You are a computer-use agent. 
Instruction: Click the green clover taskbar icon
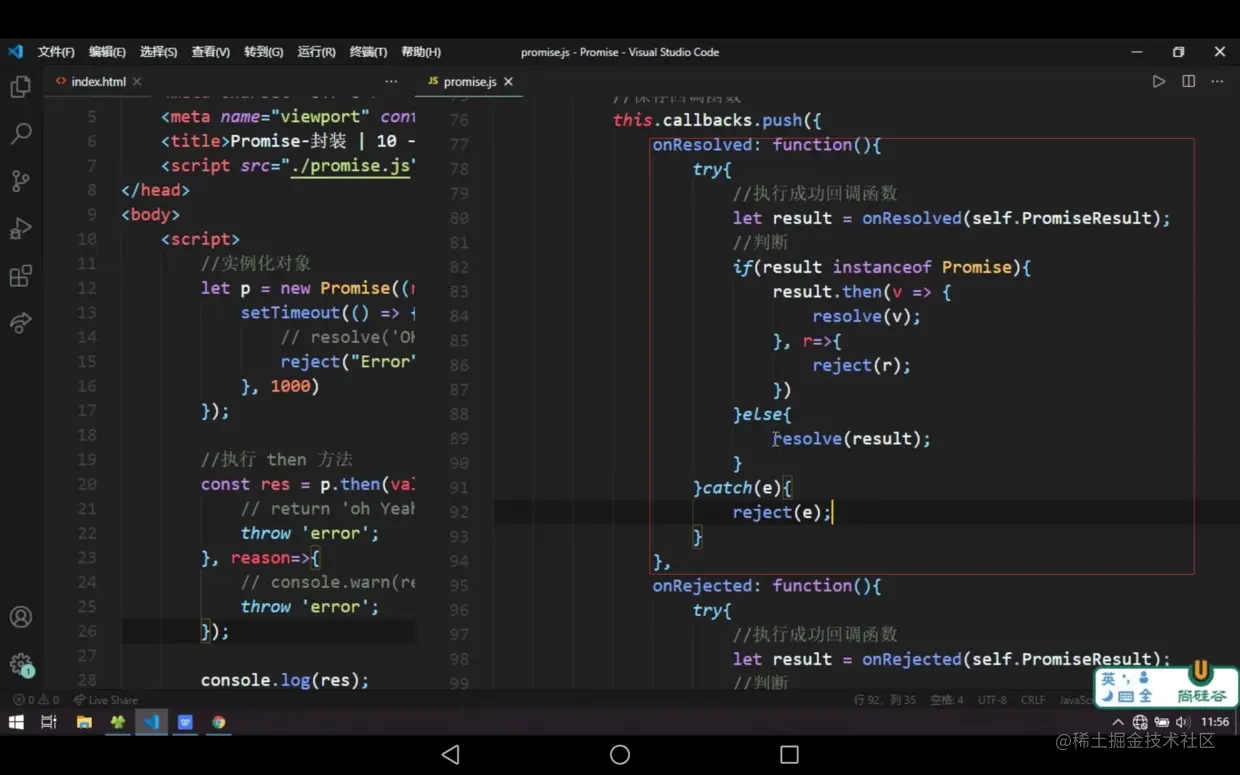118,722
